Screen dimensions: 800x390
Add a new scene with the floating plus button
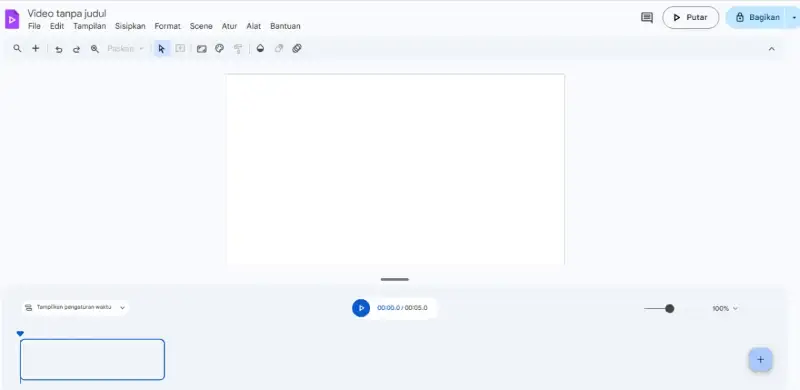pyautogui.click(x=760, y=359)
